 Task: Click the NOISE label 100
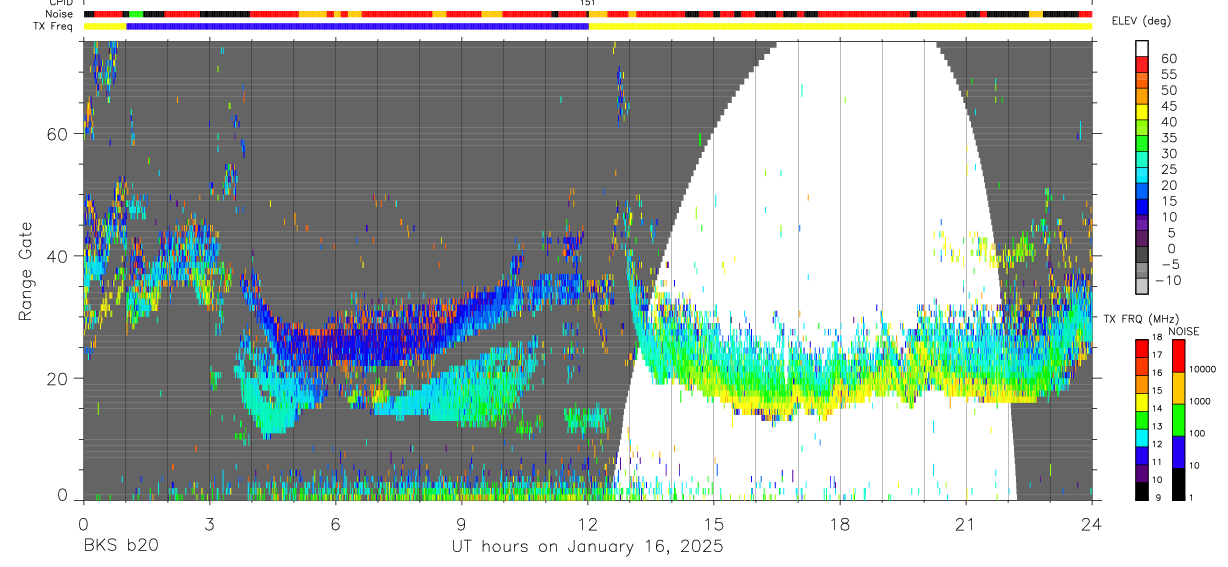click(x=1199, y=433)
